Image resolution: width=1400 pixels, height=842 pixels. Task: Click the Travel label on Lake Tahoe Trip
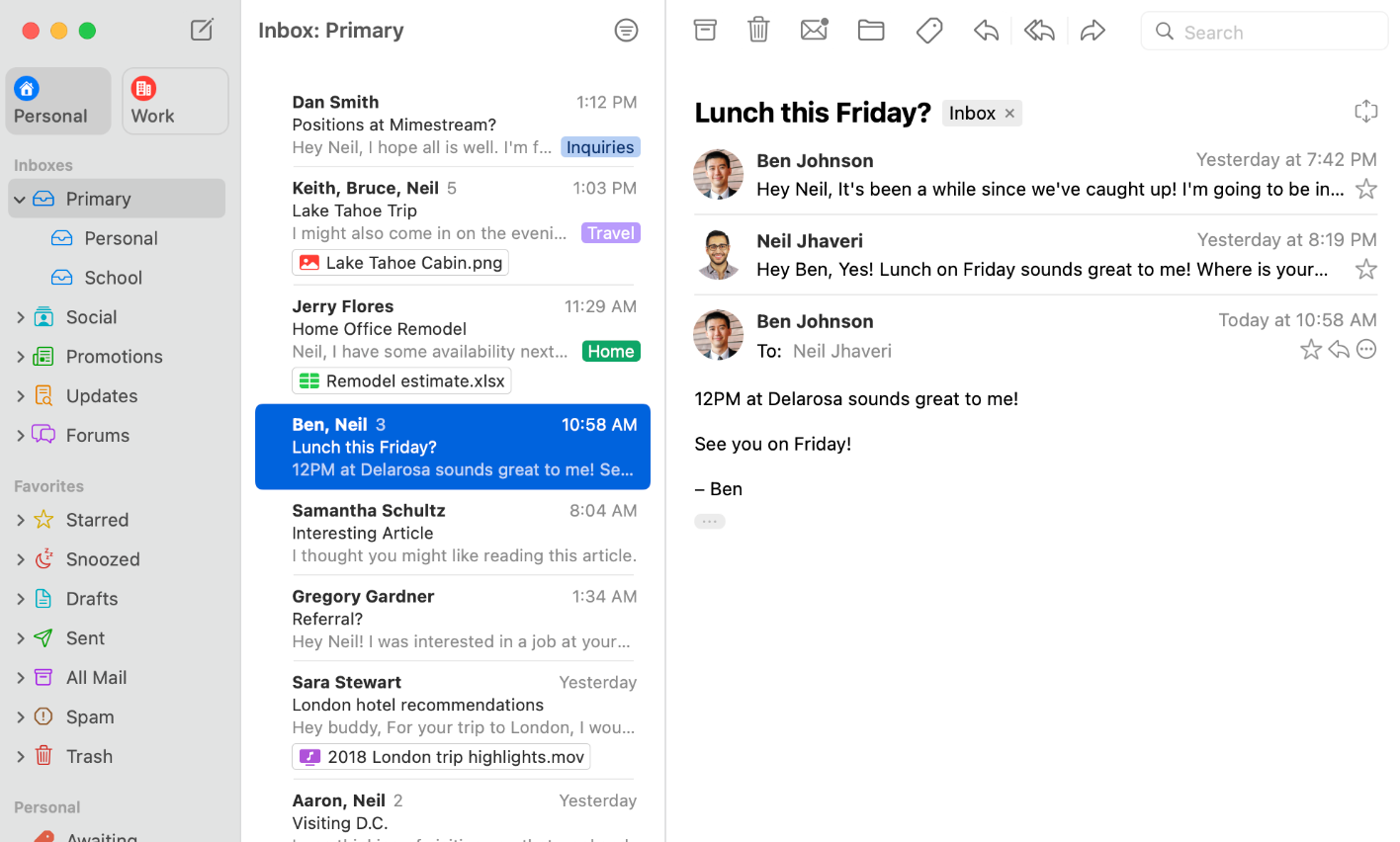click(x=611, y=233)
